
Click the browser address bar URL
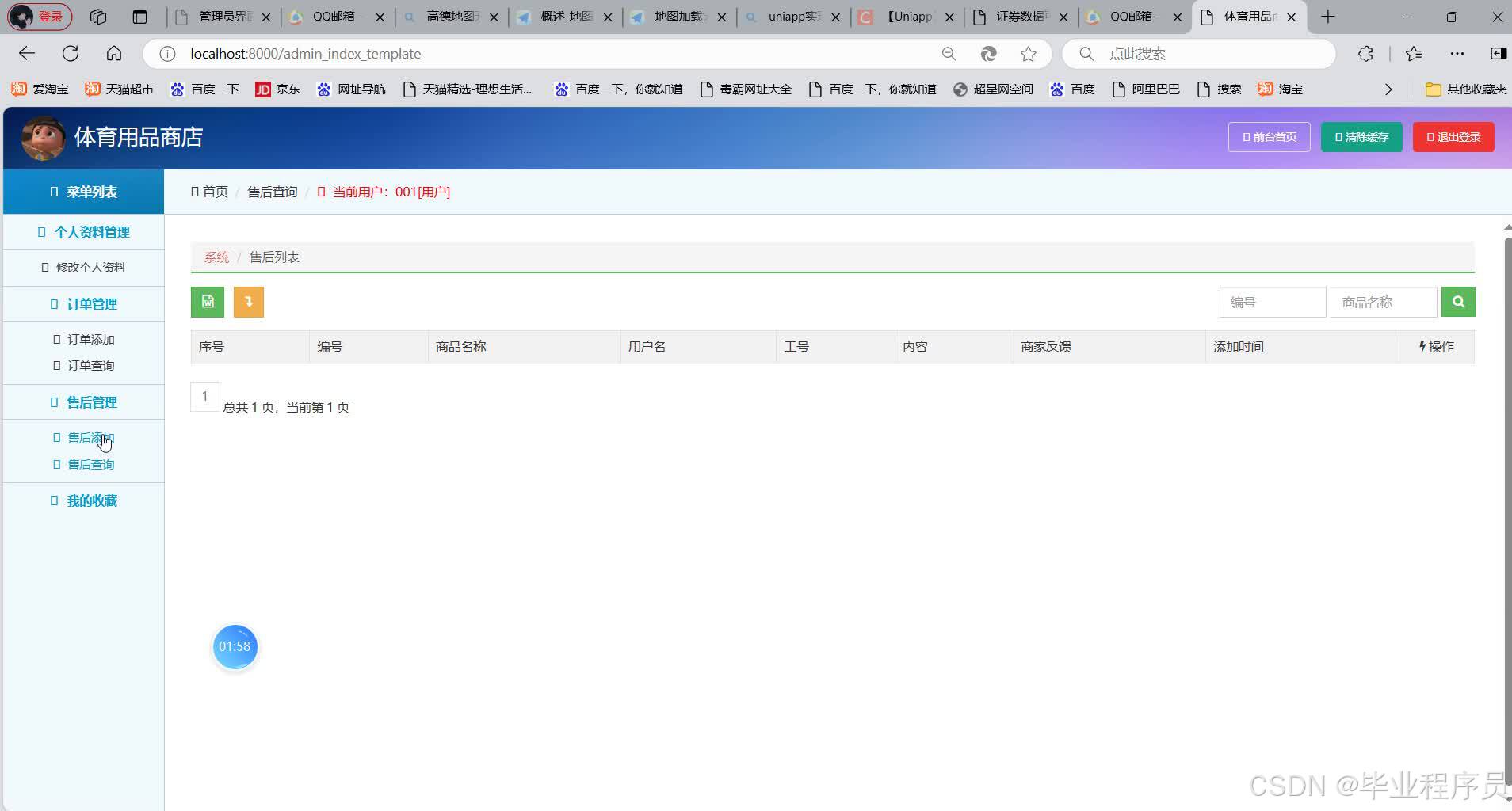click(x=306, y=54)
